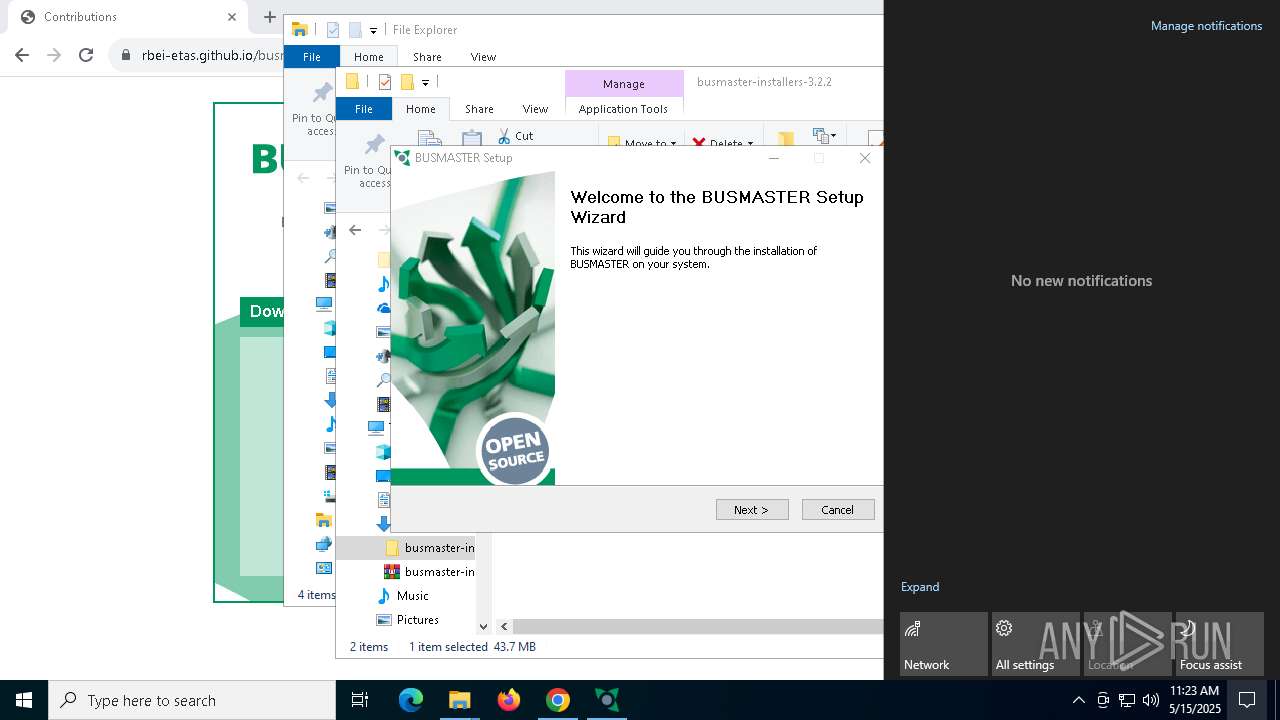Select the busmaster-in folder in navigation tree
Image resolution: width=1280 pixels, height=720 pixels.
pos(428,548)
